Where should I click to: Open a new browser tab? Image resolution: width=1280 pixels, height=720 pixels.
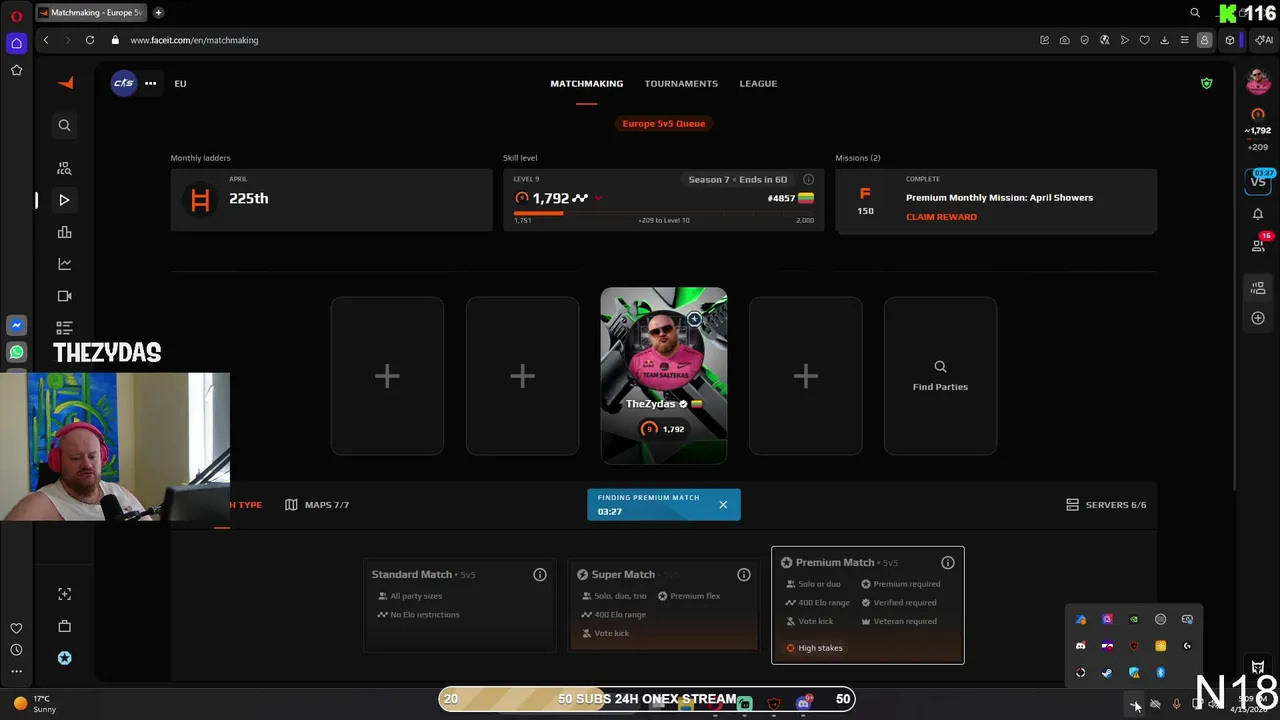158,13
